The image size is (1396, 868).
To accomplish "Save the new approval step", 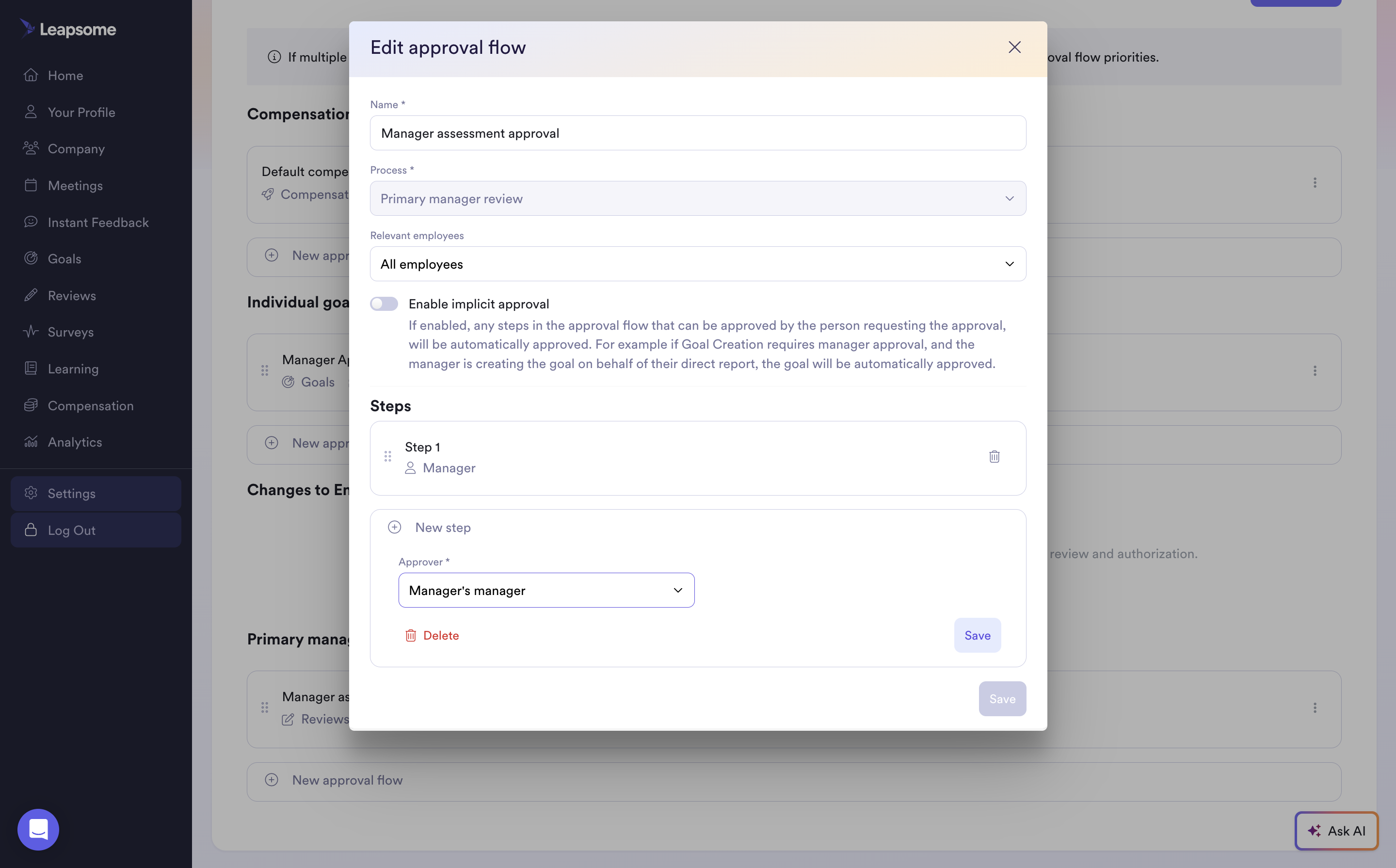I will point(977,636).
